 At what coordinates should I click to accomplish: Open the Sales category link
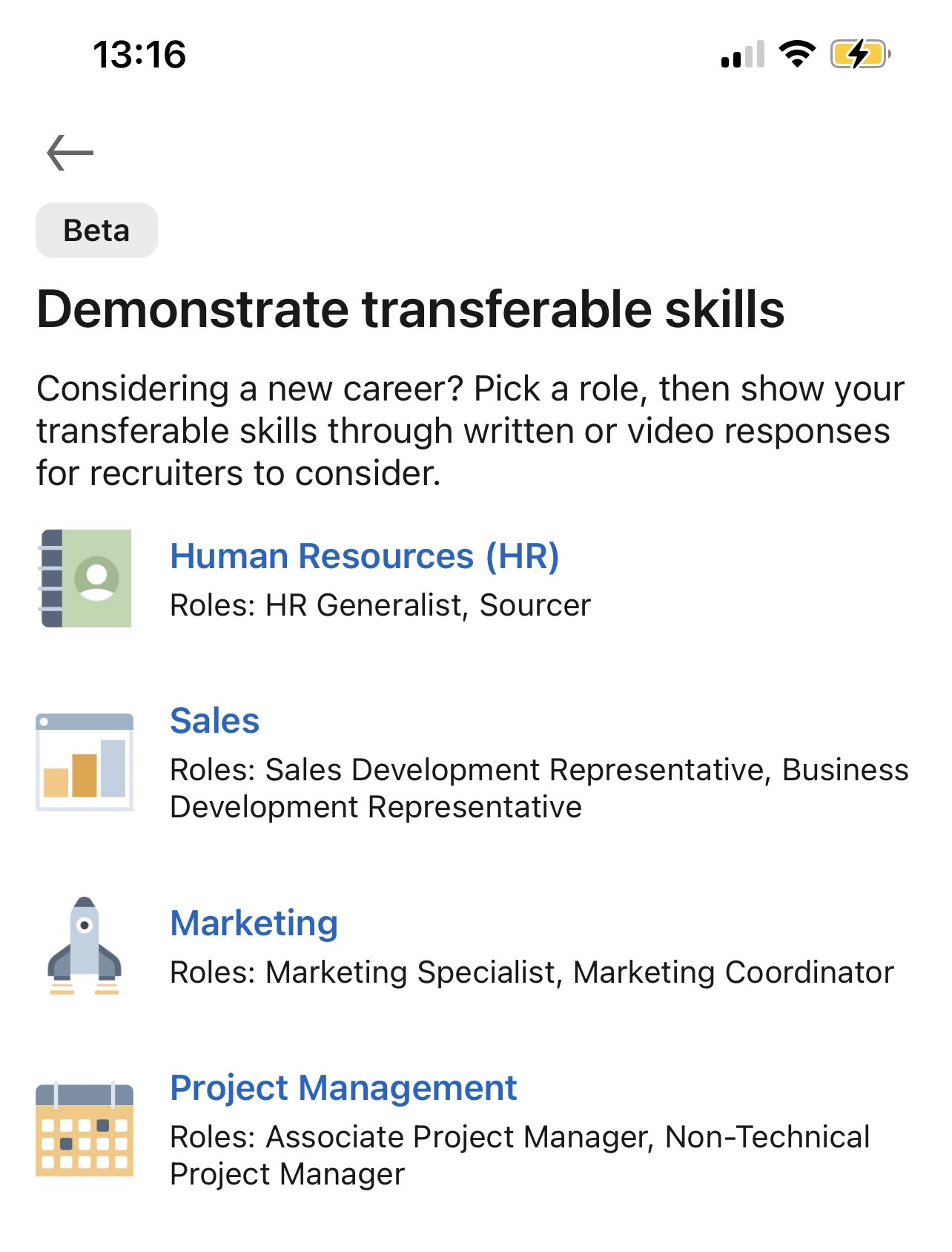pyautogui.click(x=215, y=721)
